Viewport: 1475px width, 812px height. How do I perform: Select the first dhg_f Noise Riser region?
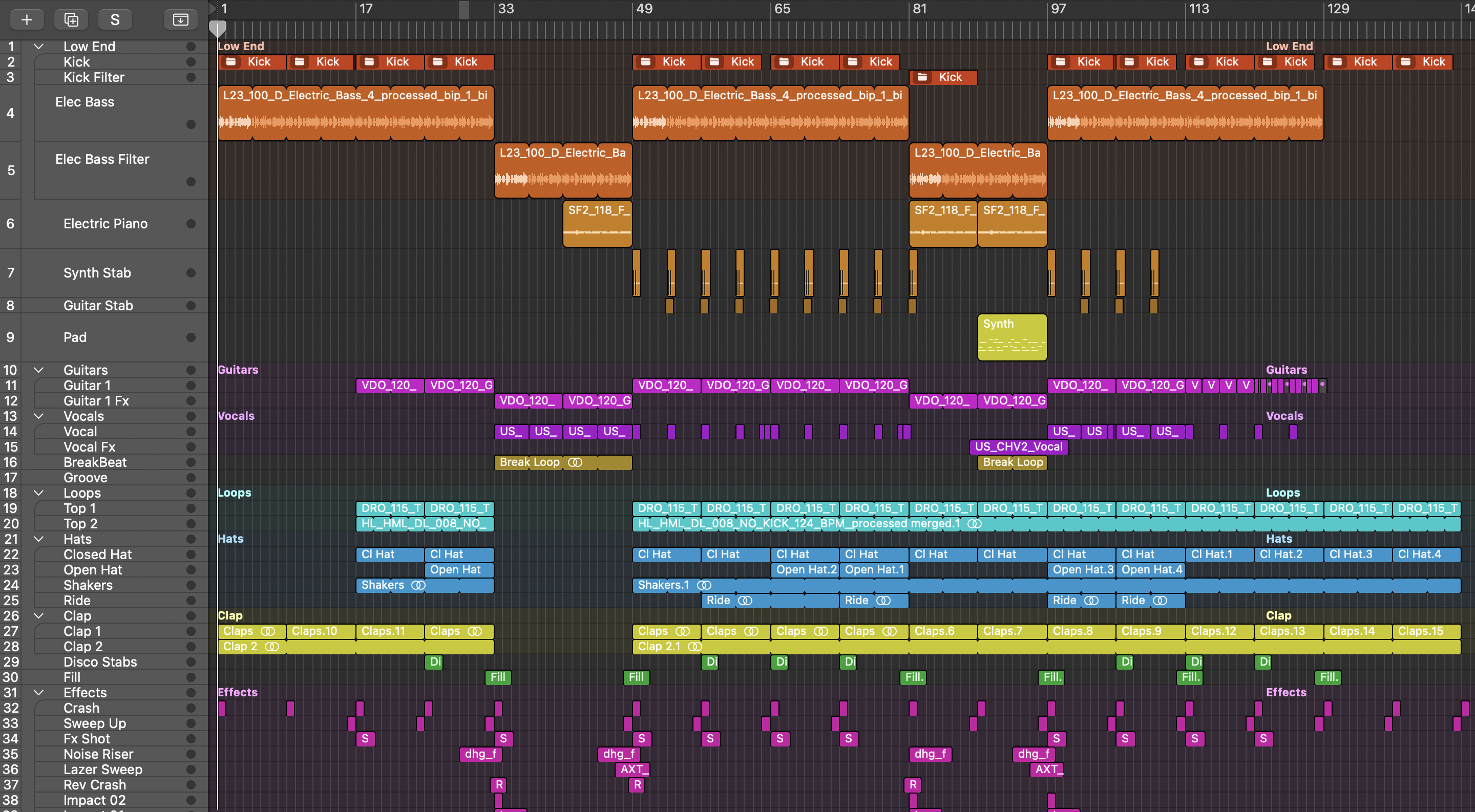(480, 754)
